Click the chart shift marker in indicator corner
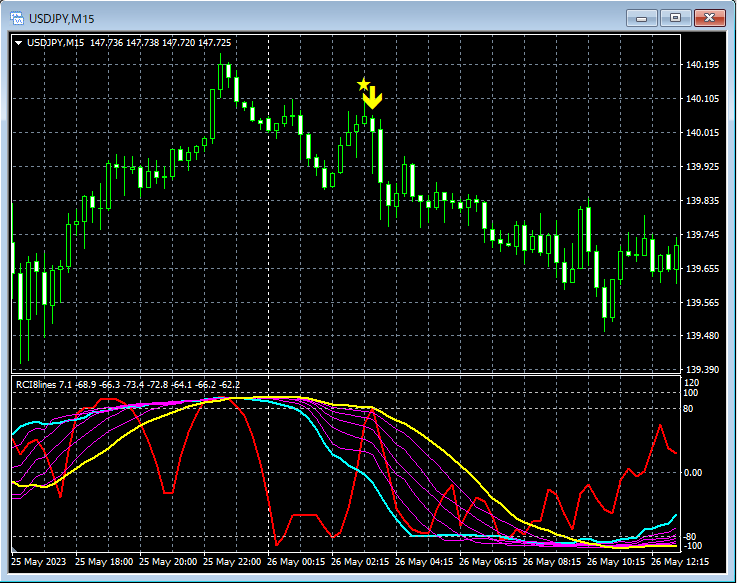Screen dimensions: 738x583 click(x=14, y=549)
